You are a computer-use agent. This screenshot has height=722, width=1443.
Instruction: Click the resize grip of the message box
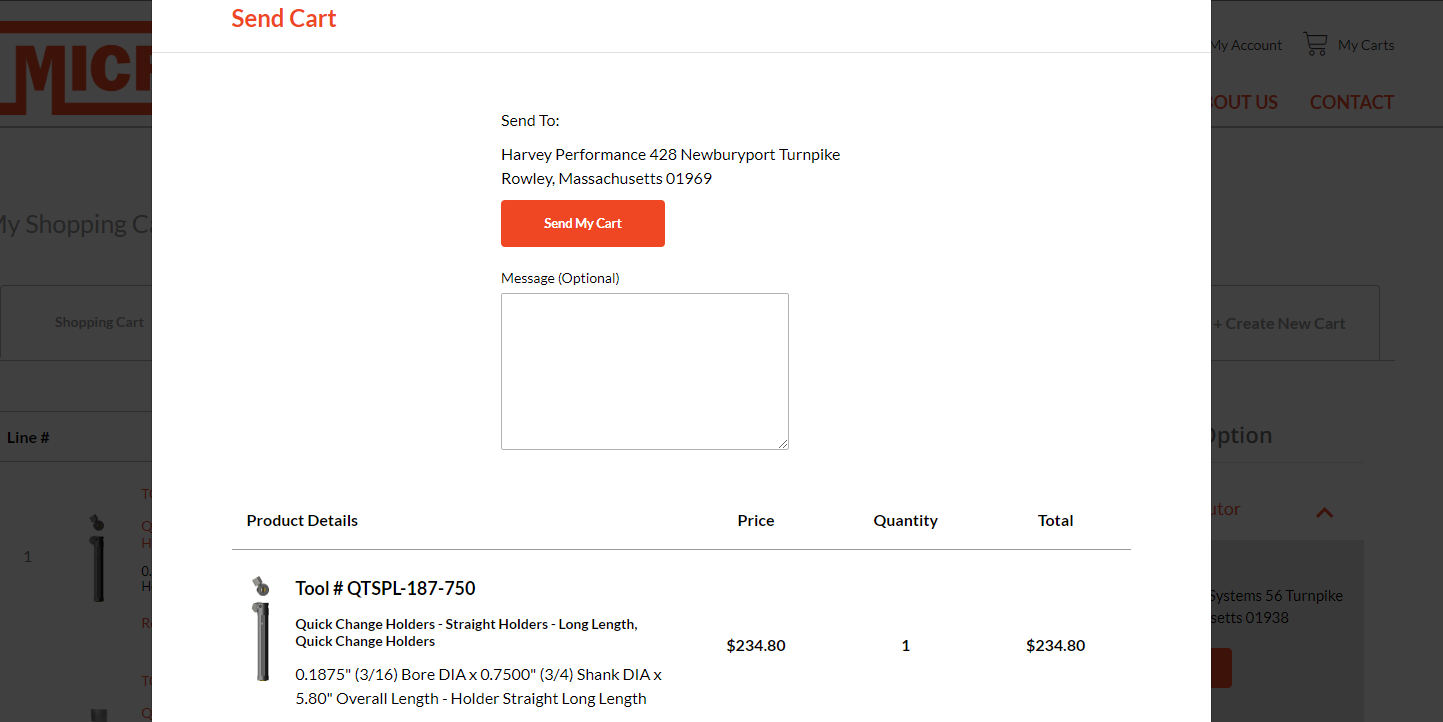(x=783, y=444)
